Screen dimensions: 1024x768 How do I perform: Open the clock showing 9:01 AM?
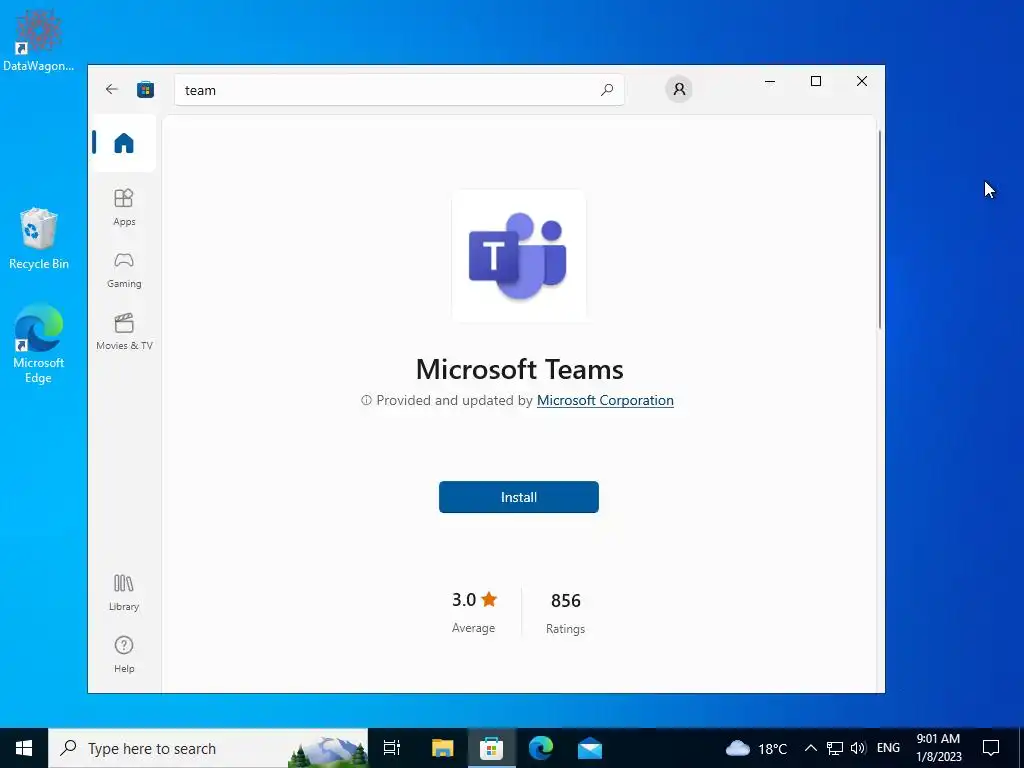click(938, 748)
